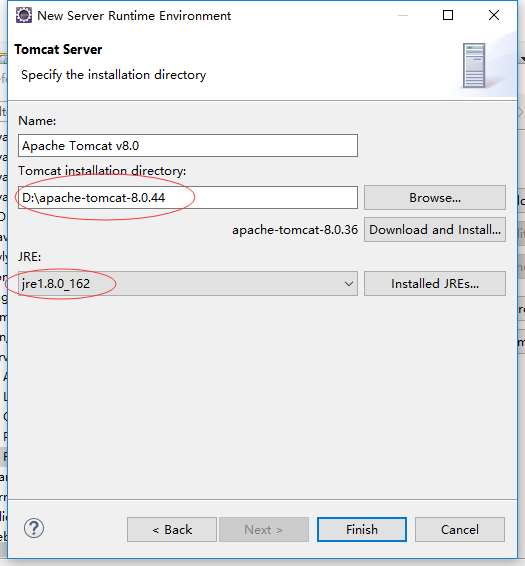Open the JRE dropdown list
This screenshot has width=525, height=566.
click(x=188, y=284)
